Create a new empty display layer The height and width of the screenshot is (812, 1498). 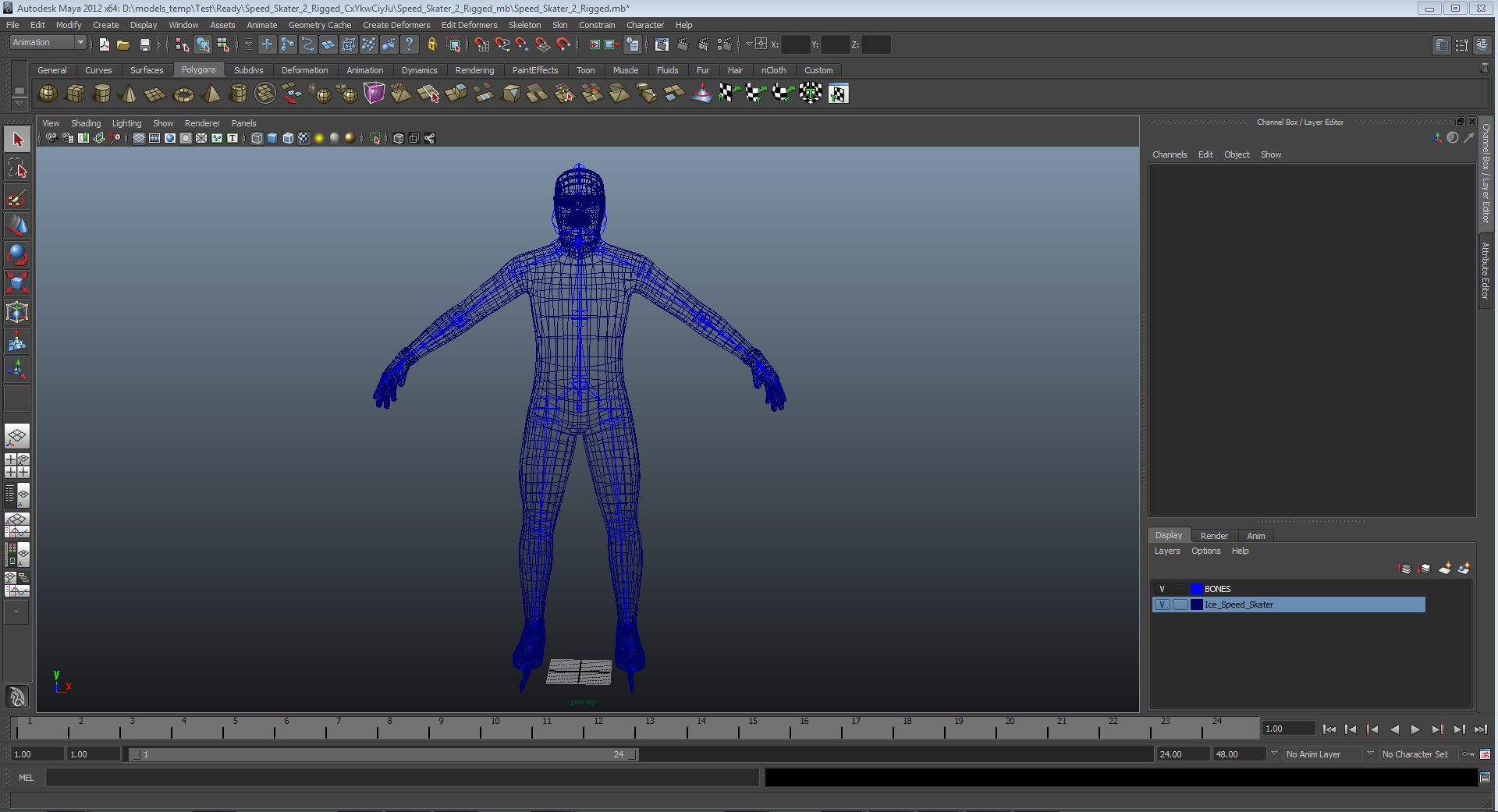(1445, 569)
